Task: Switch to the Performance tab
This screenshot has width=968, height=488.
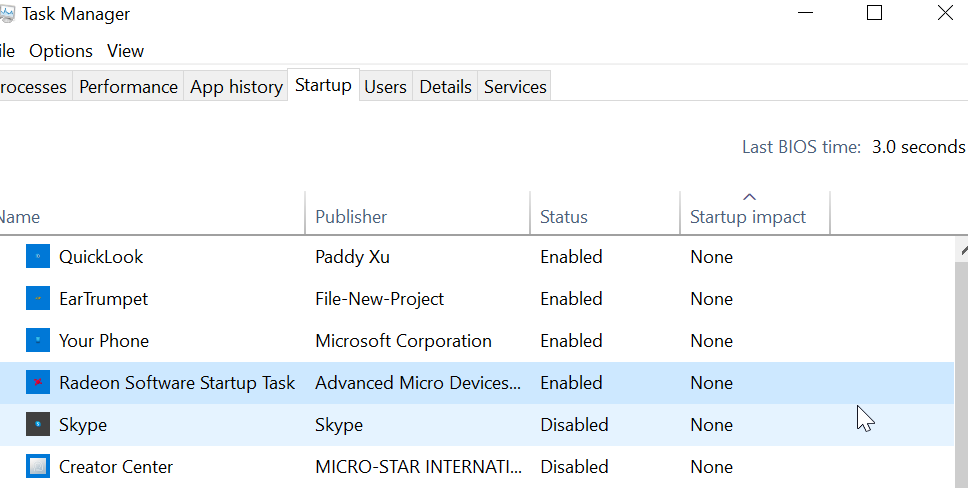Action: click(x=128, y=86)
